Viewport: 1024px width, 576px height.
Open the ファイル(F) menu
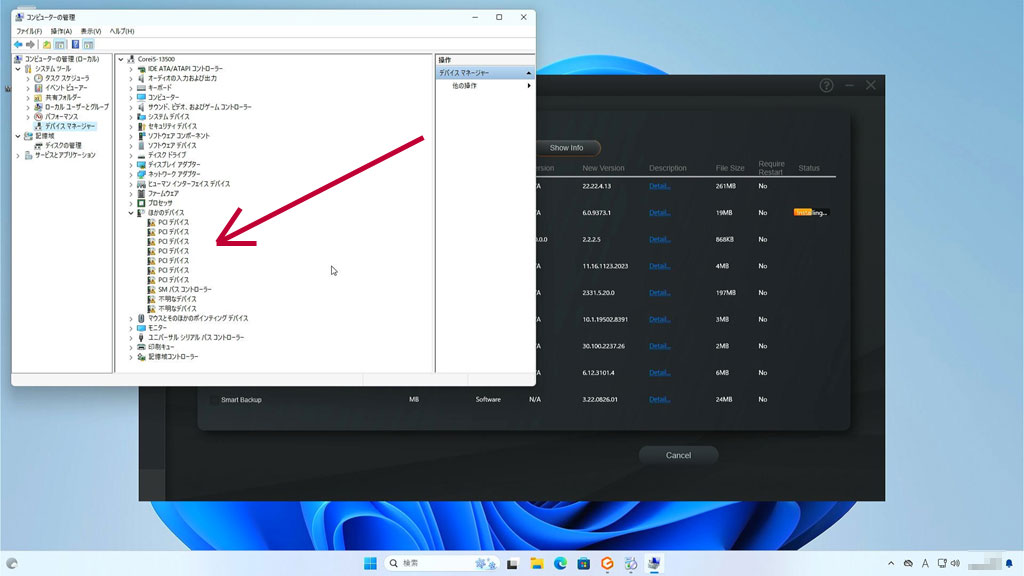[x=29, y=31]
